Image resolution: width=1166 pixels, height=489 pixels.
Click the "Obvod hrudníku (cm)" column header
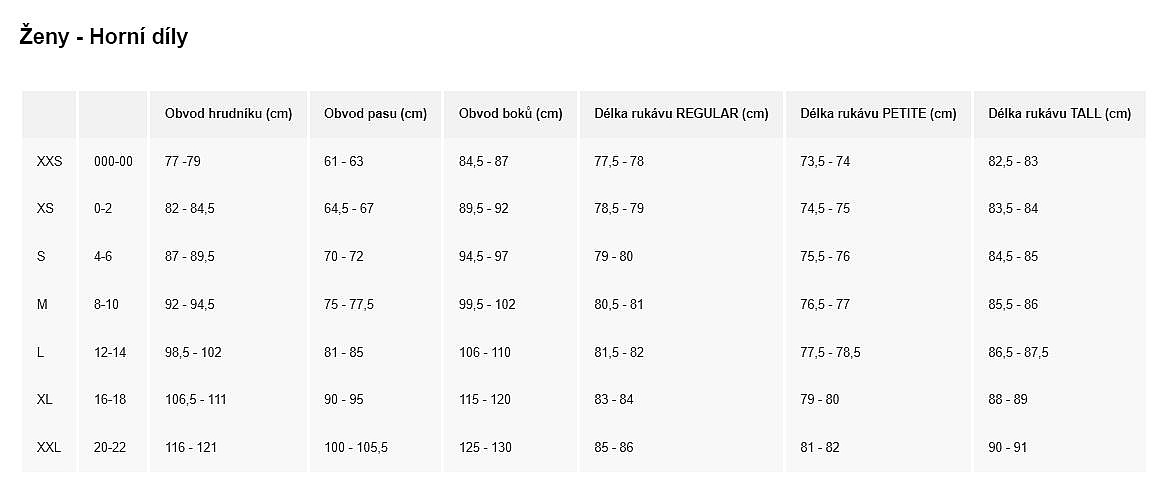(228, 114)
